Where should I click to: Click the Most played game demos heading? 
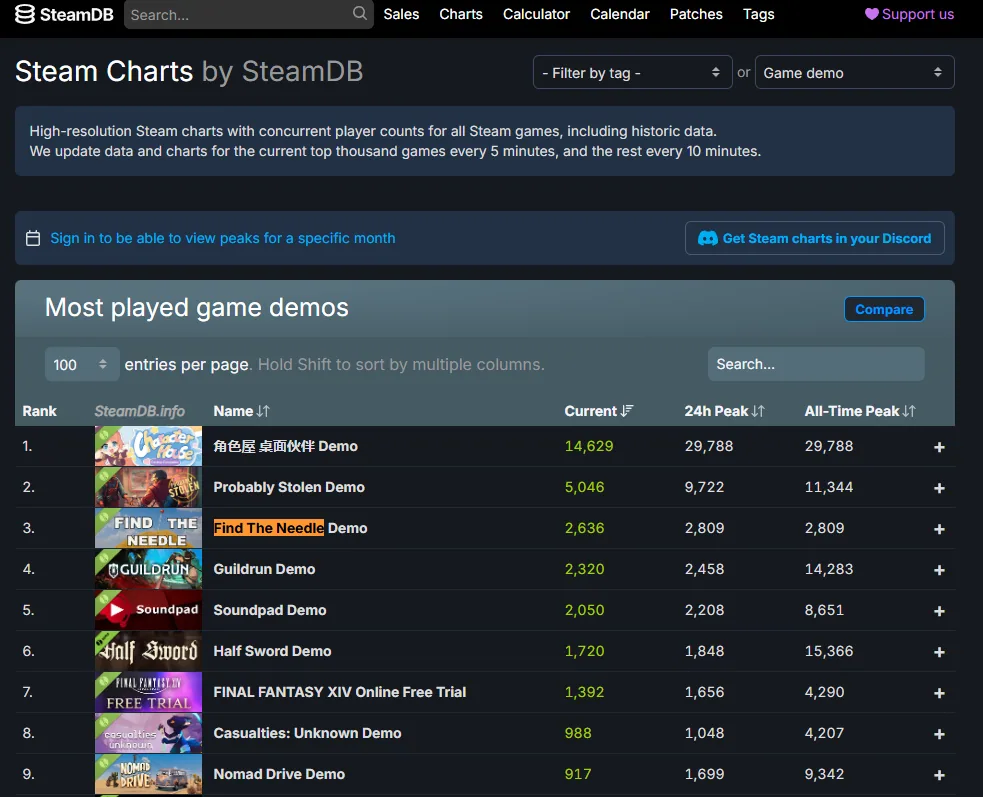pos(196,308)
